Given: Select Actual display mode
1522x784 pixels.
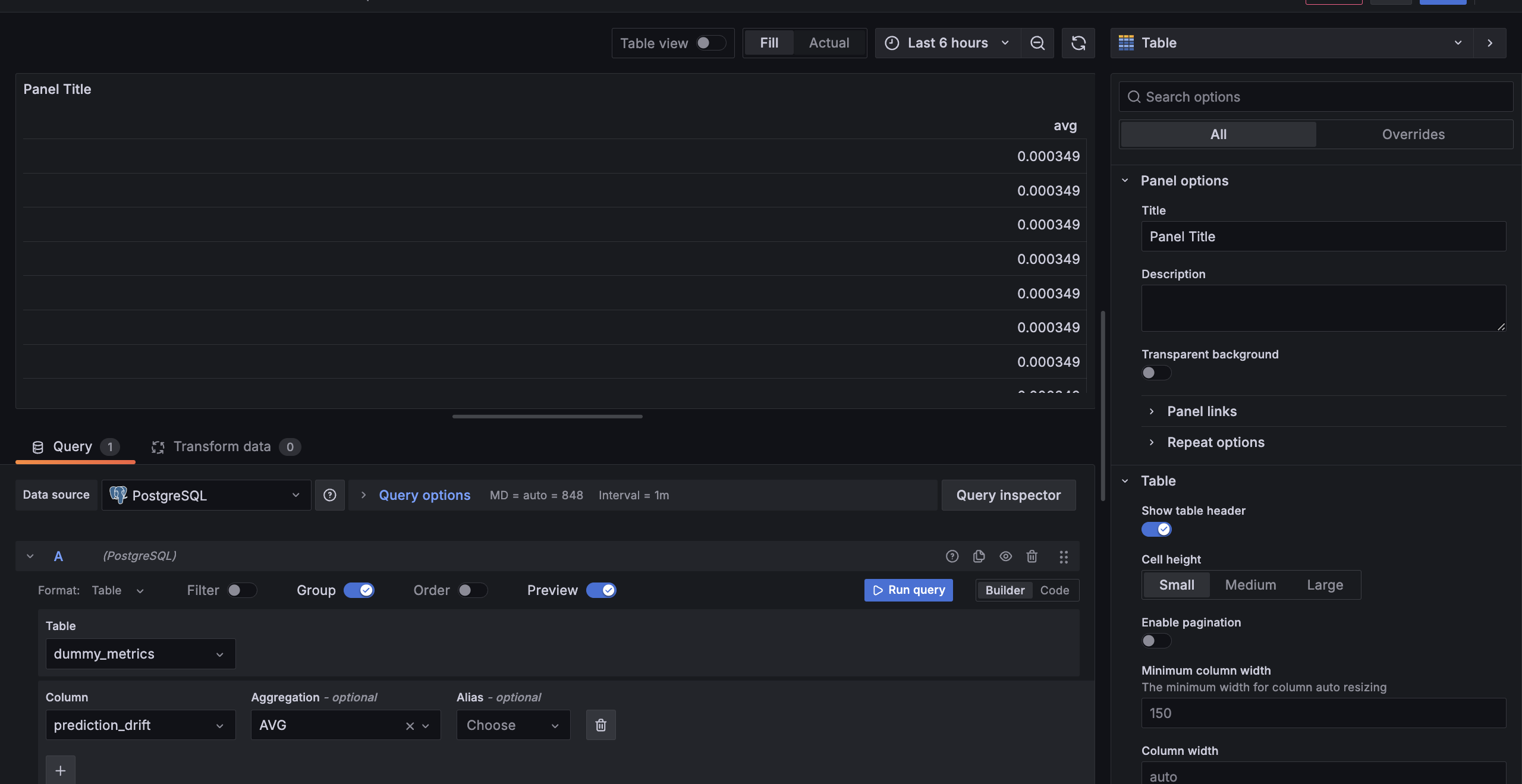Looking at the screenshot, I should 829,43.
